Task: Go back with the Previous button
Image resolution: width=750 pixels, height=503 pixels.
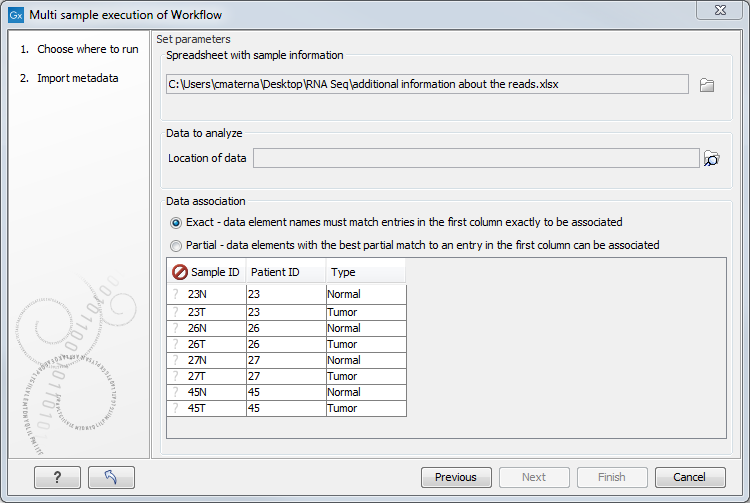Action: [x=456, y=477]
